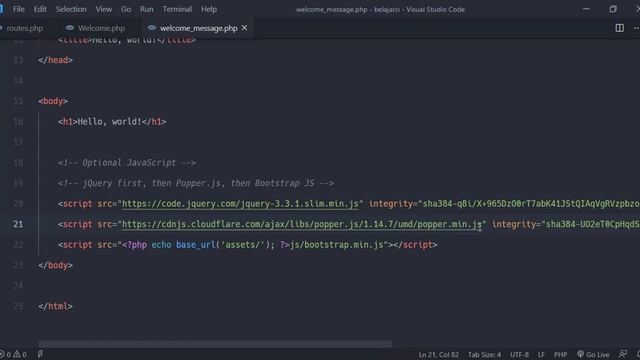Click the base_url('assets/') PHP call
Screen dimensions: 640x360
[x=225, y=245]
